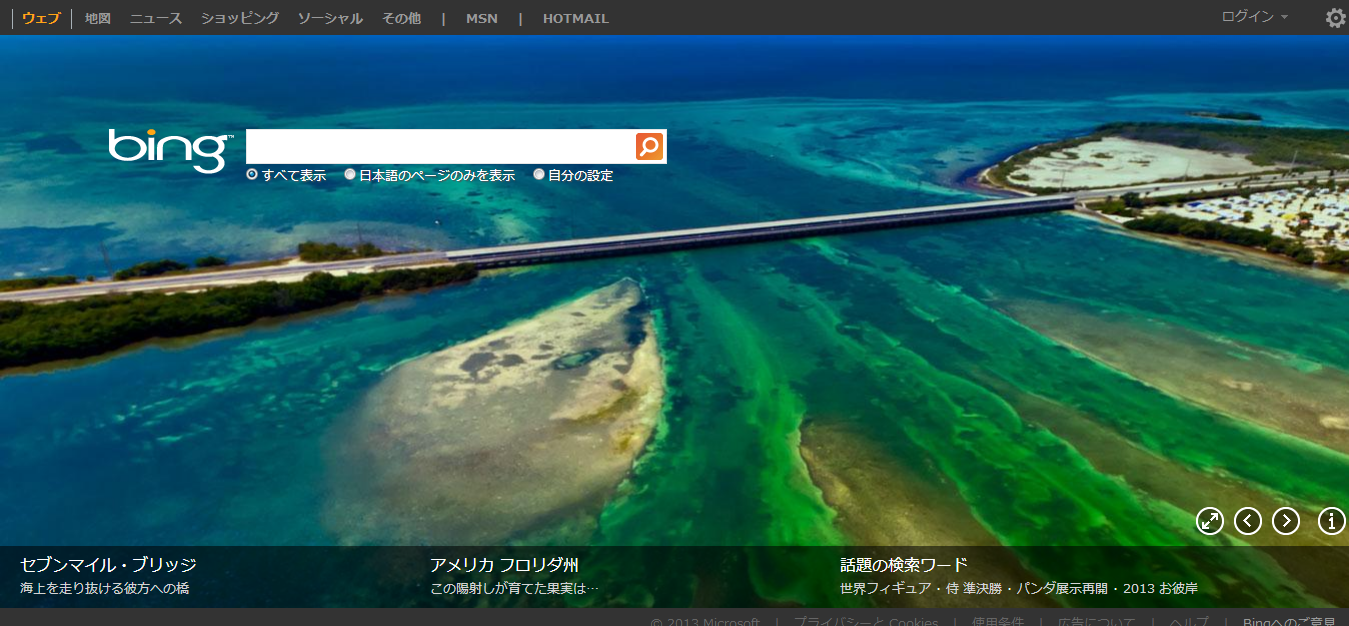Click the セブンマイル・ブリッジ headline
This screenshot has width=1349, height=626.
pos(108,565)
